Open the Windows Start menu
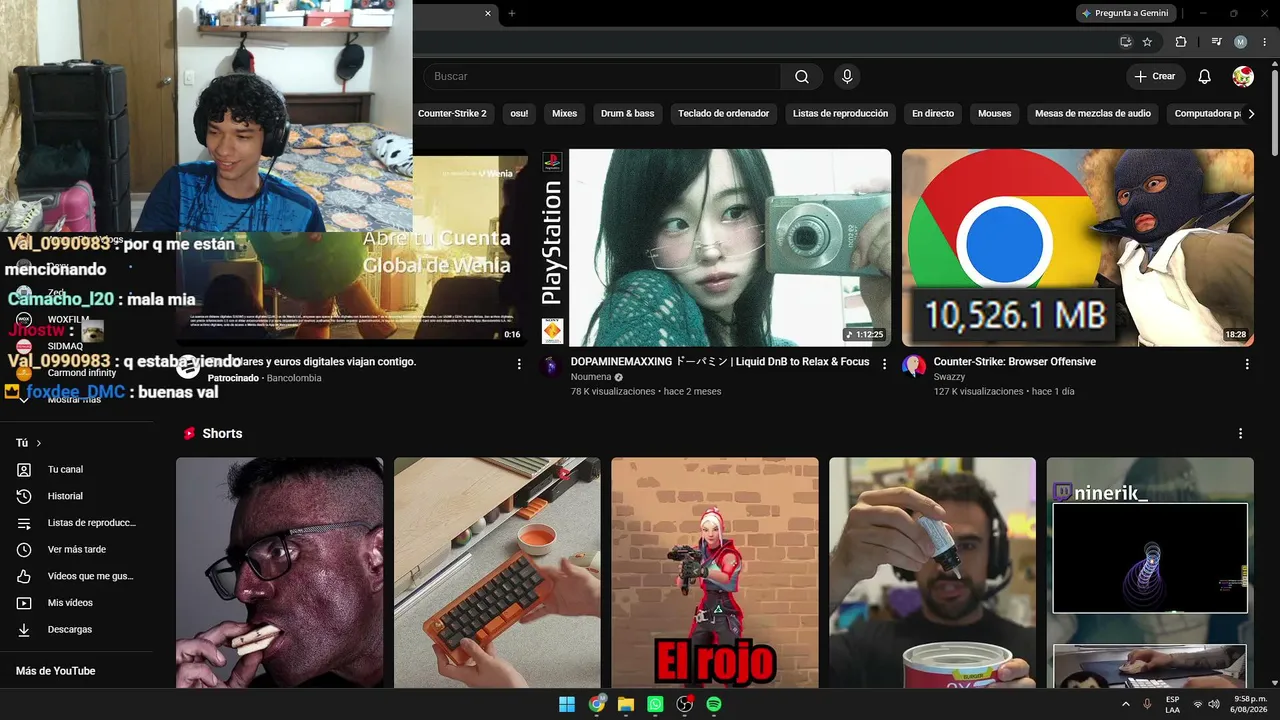Viewport: 1280px width, 720px height. 567,704
